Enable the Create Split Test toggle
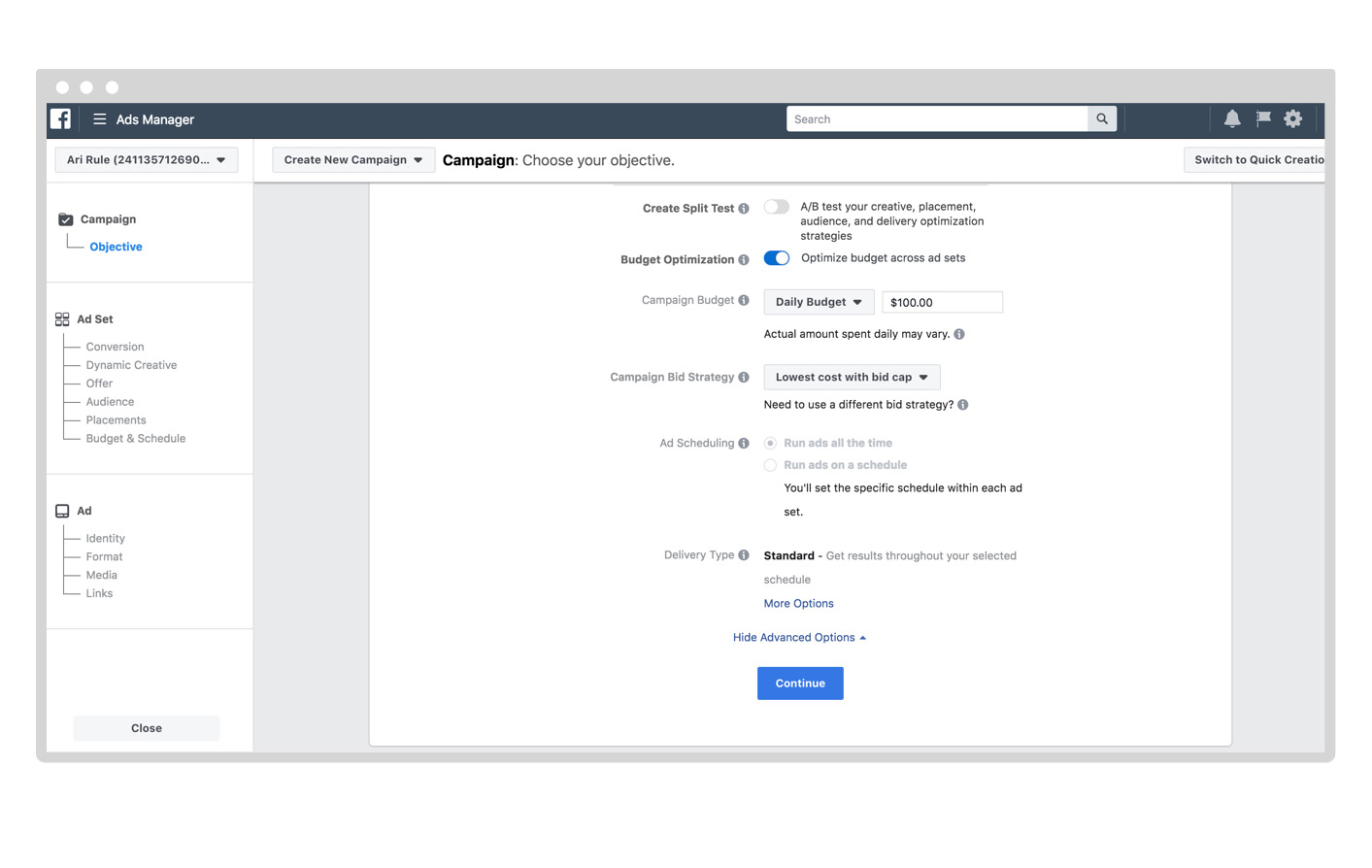The image size is (1372, 868). [776, 207]
